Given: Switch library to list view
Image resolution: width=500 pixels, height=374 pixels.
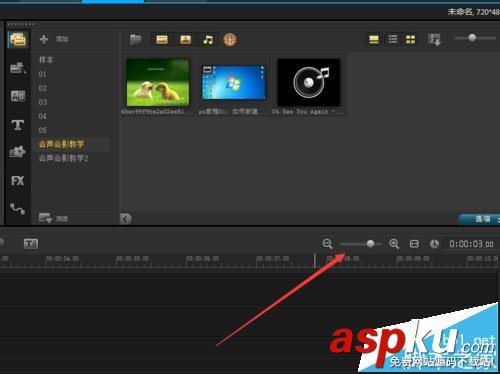Looking at the screenshot, I should click(x=393, y=39).
